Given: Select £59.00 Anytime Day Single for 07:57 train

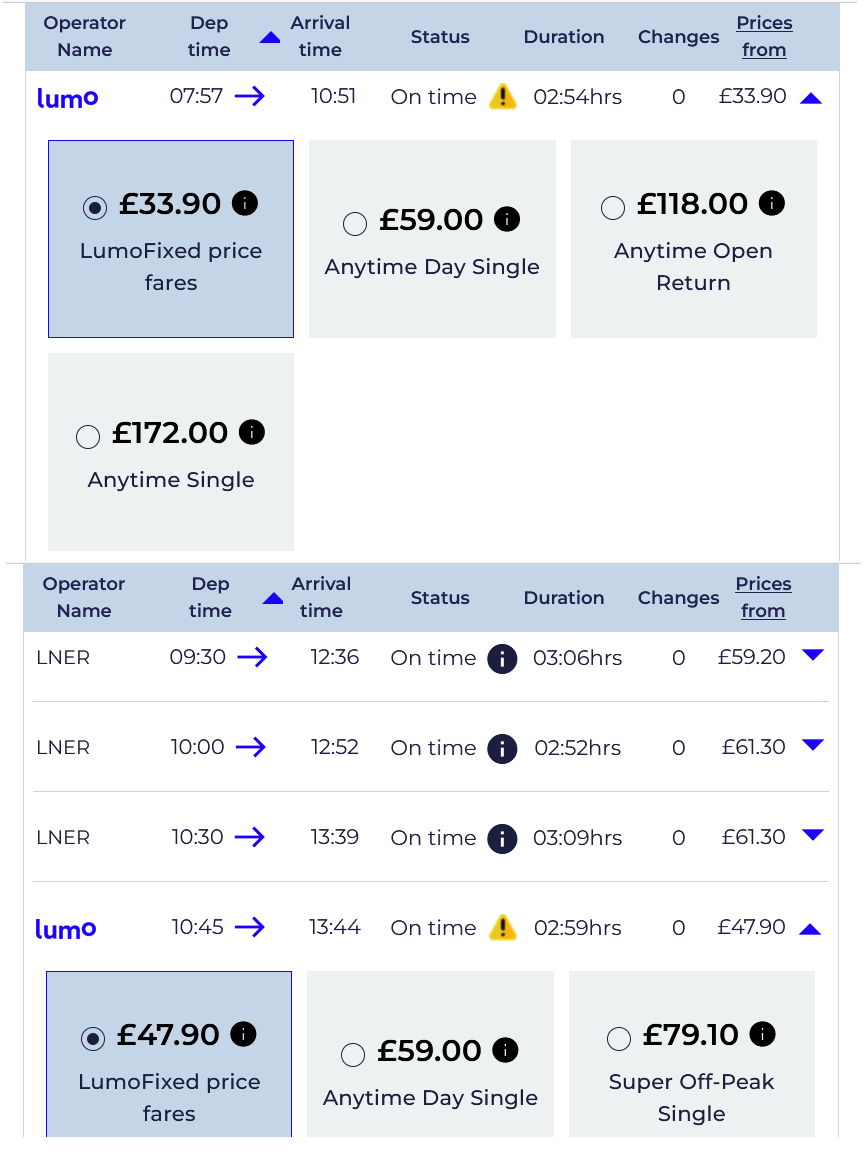Looking at the screenshot, I should tap(355, 223).
